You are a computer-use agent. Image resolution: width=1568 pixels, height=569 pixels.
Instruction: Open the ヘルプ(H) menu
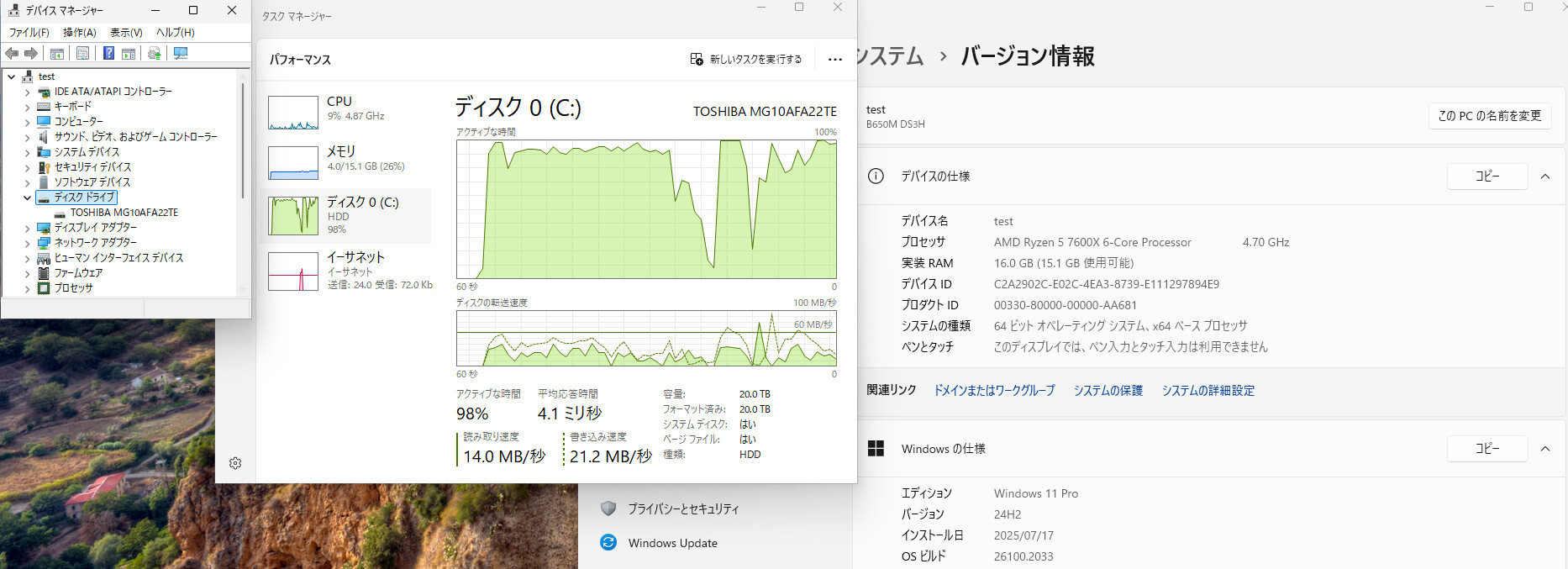click(176, 33)
